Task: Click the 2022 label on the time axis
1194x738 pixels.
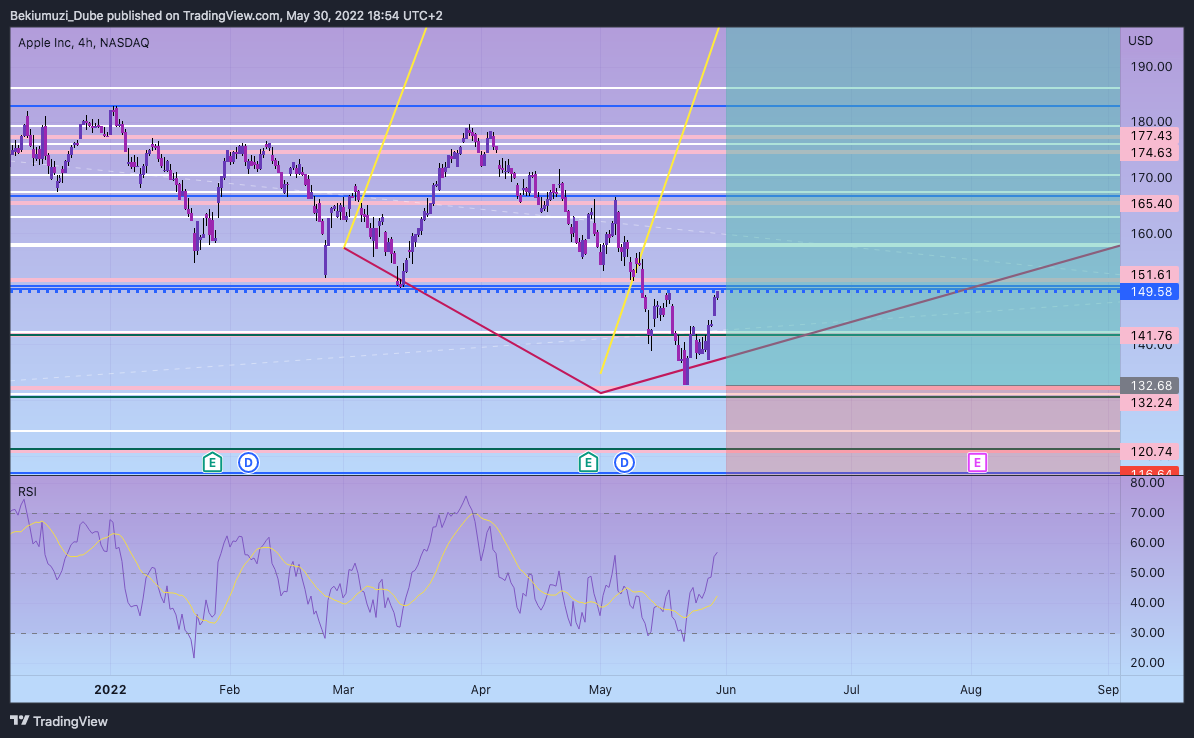Action: pos(110,689)
